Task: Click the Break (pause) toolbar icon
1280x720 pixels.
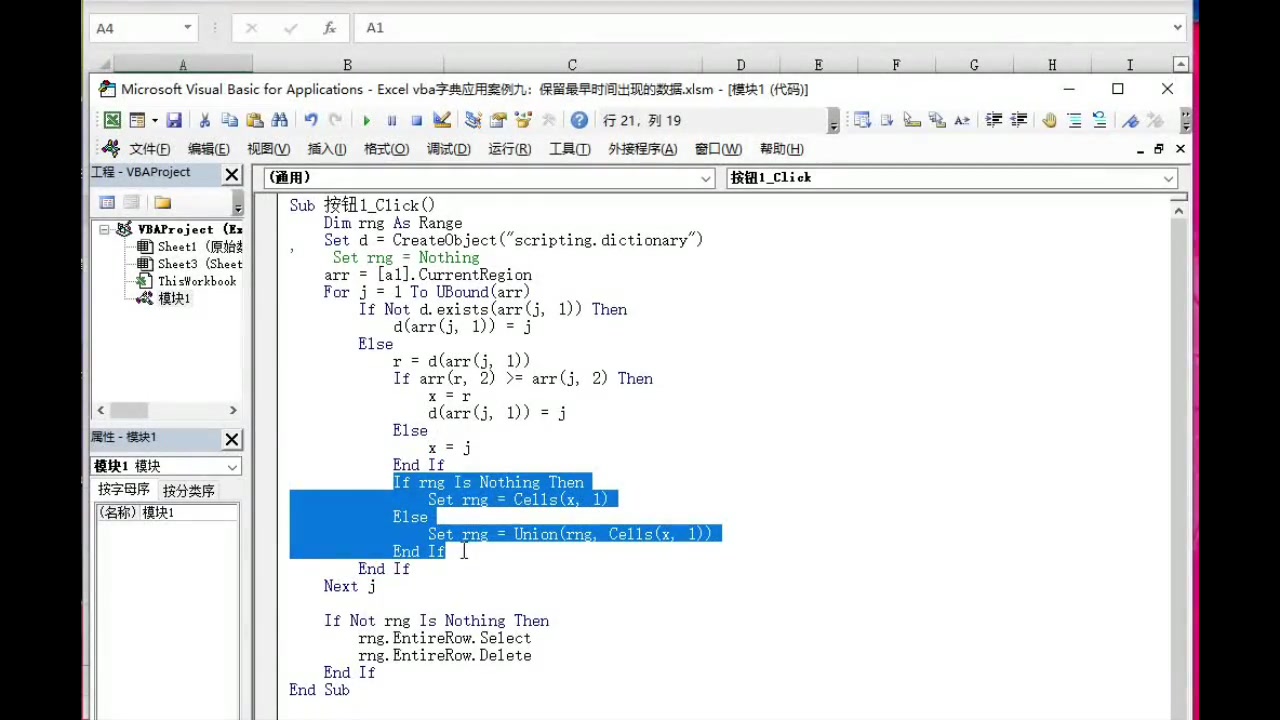Action: pyautogui.click(x=392, y=120)
